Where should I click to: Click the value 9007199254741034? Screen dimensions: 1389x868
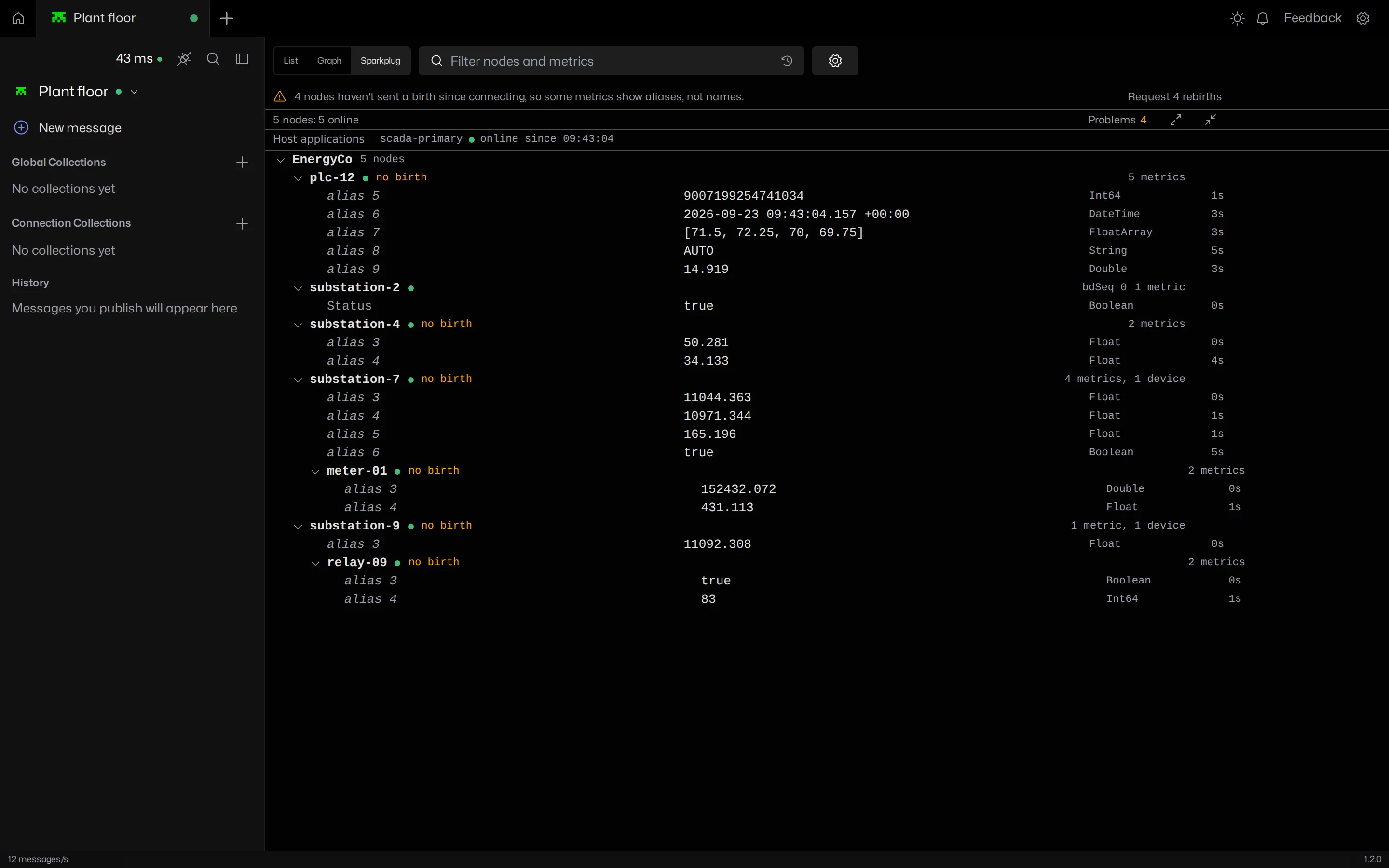click(x=743, y=196)
